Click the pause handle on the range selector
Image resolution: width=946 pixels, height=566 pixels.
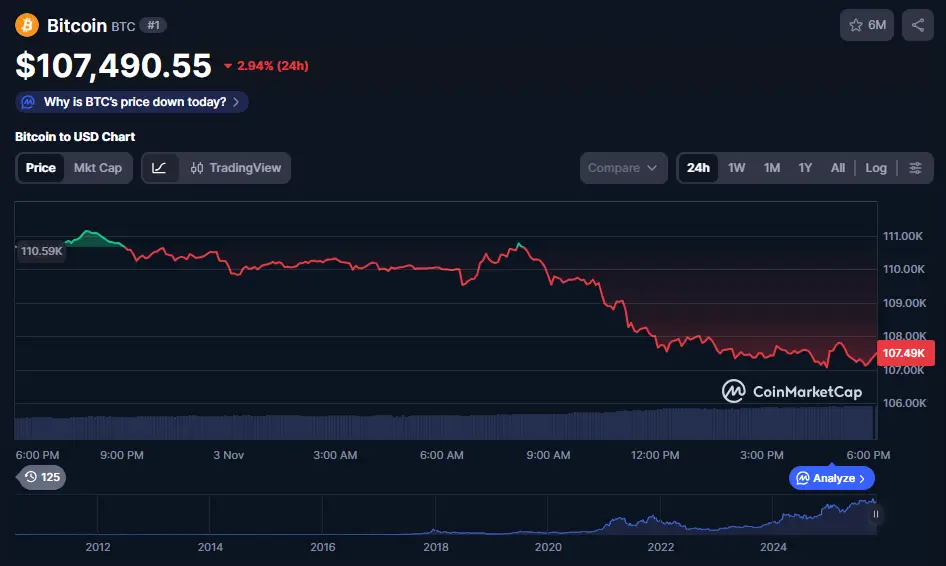coord(875,514)
